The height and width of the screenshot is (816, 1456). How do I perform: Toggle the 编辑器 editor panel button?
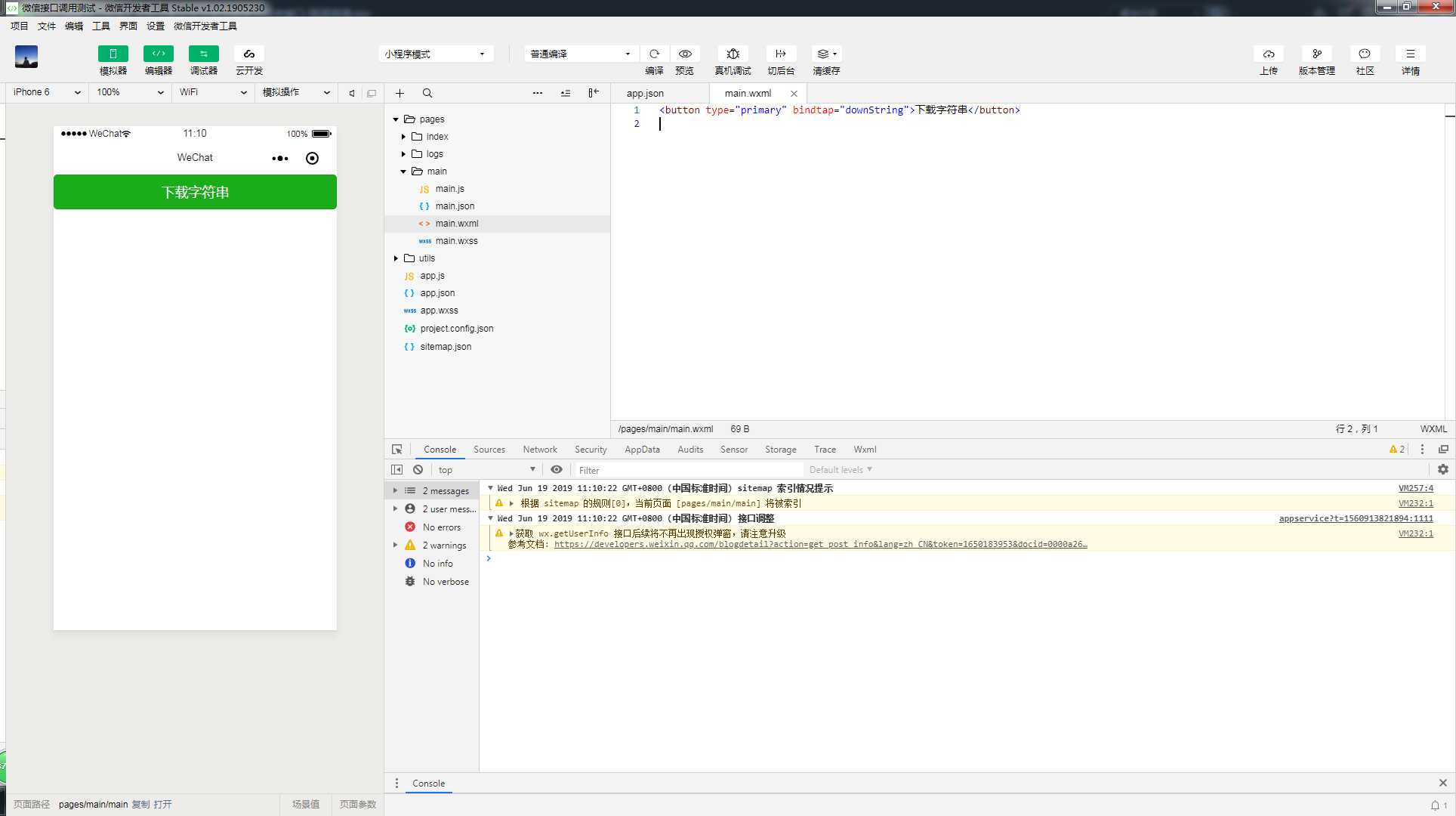[x=159, y=54]
